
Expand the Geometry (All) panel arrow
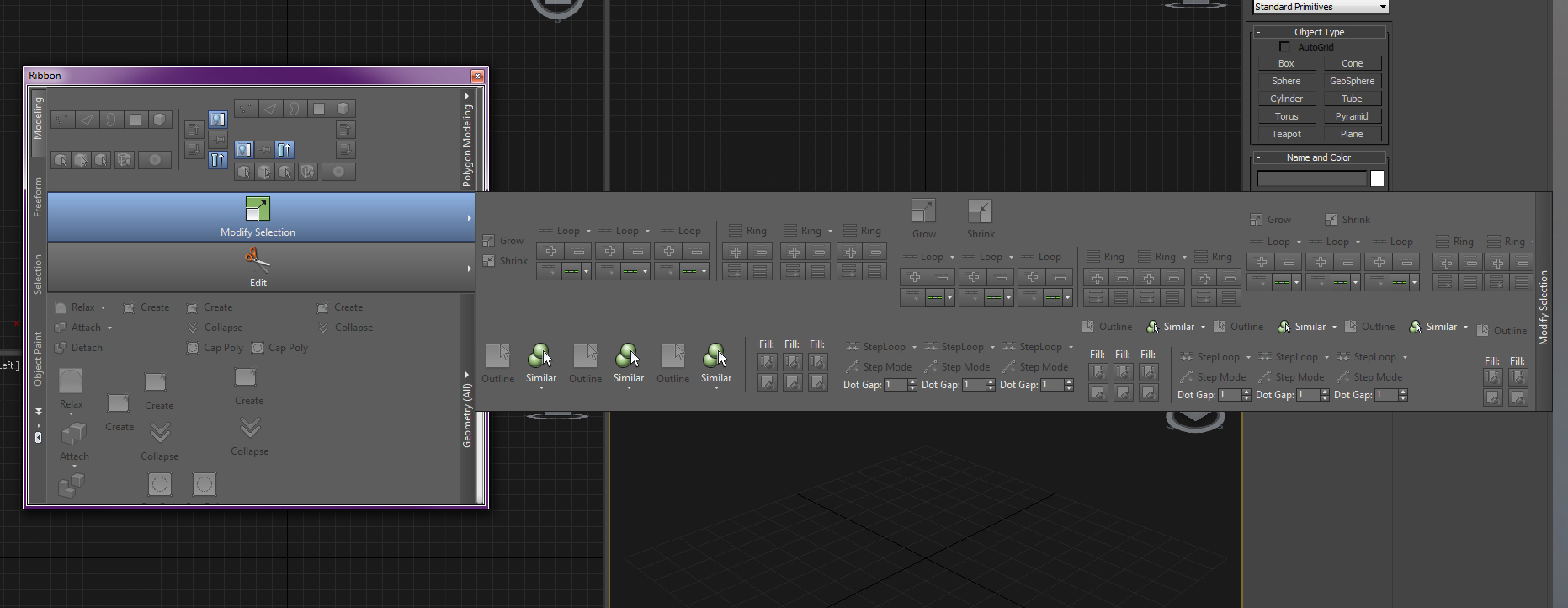(467, 375)
